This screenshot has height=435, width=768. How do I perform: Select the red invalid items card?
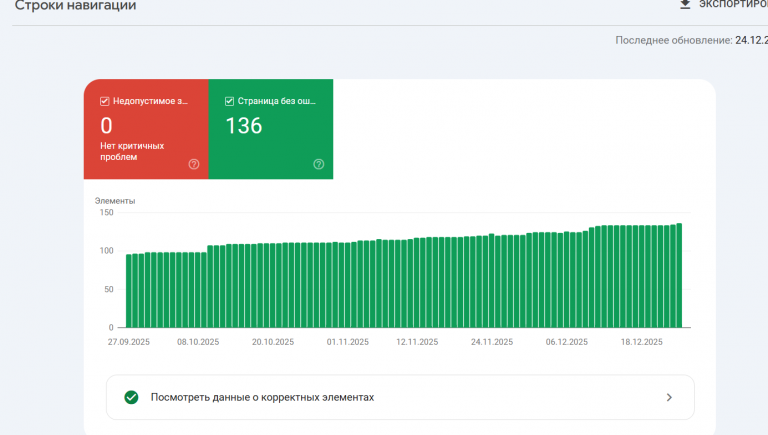[146, 129]
